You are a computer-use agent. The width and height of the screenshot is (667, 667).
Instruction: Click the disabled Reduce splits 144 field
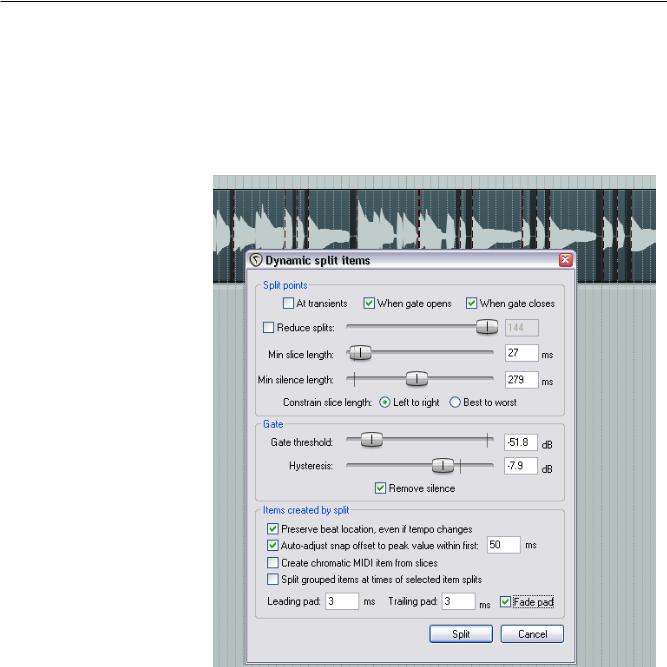click(x=522, y=328)
